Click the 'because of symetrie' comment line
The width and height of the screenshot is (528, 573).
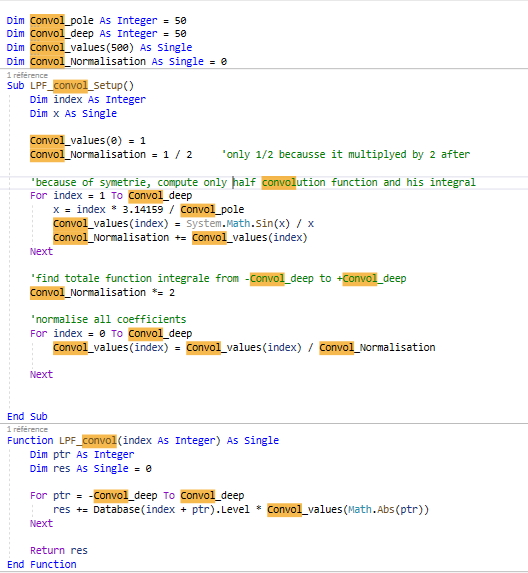[253, 182]
